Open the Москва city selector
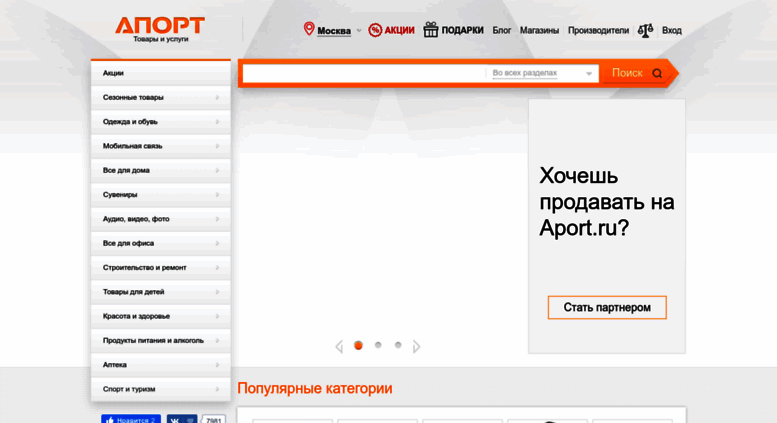777x423 pixels. click(x=334, y=31)
